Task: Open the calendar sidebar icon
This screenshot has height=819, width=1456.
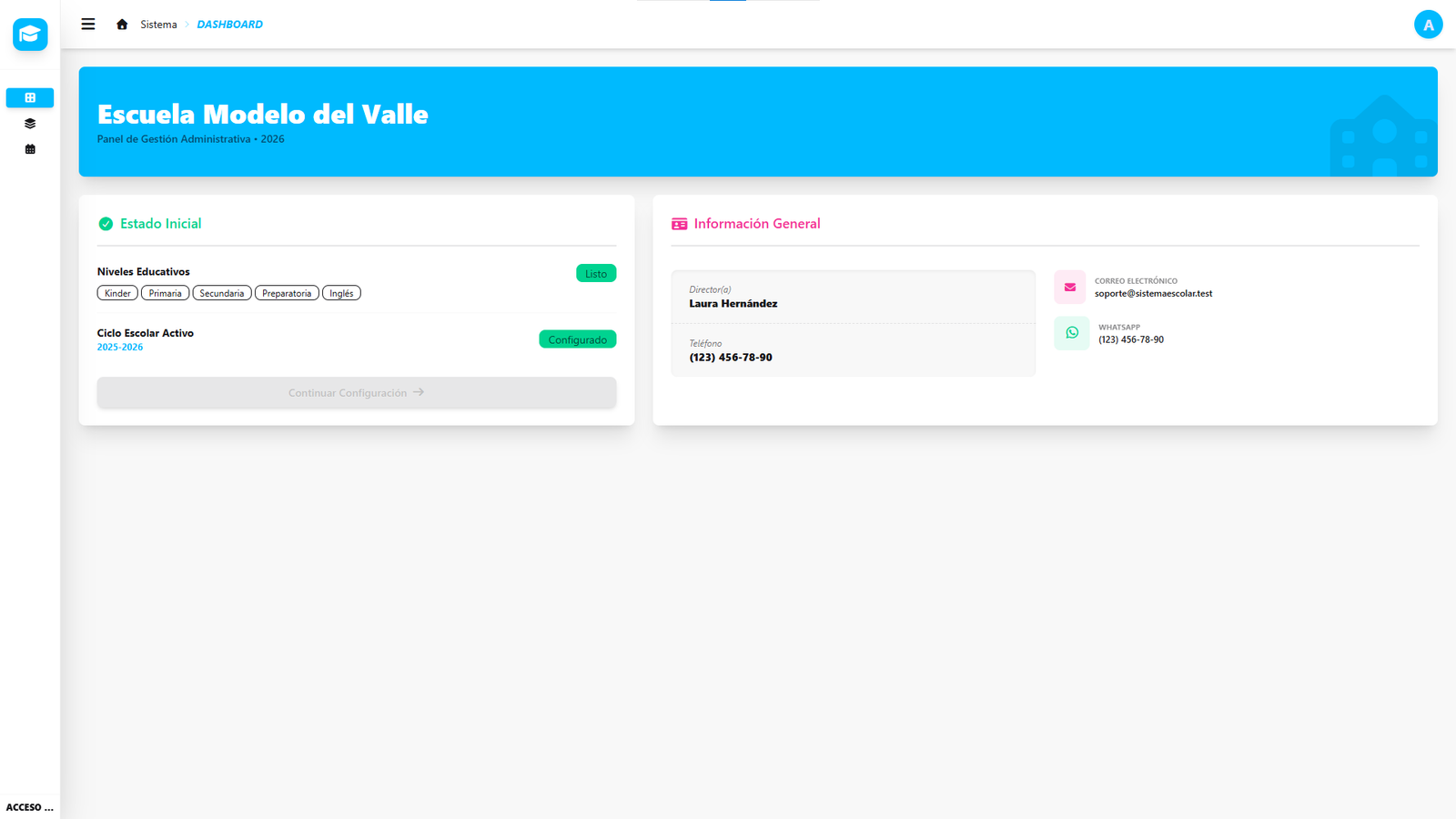Action: 30,149
